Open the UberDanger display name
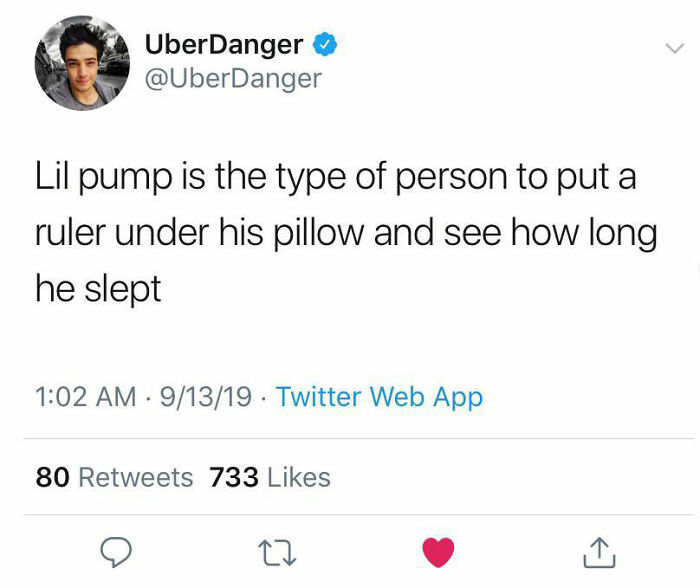The width and height of the screenshot is (700, 588). pos(224,44)
